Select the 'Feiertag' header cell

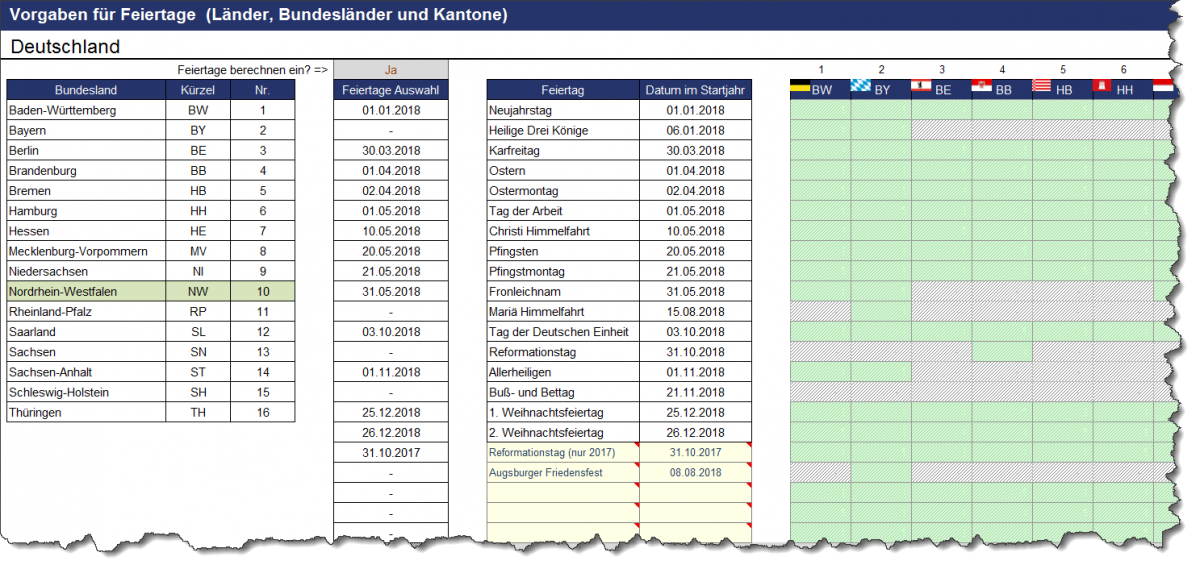point(563,90)
